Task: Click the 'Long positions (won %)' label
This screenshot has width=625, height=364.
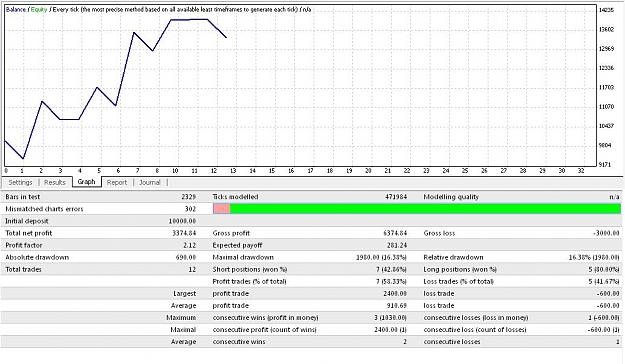Action: pos(460,269)
